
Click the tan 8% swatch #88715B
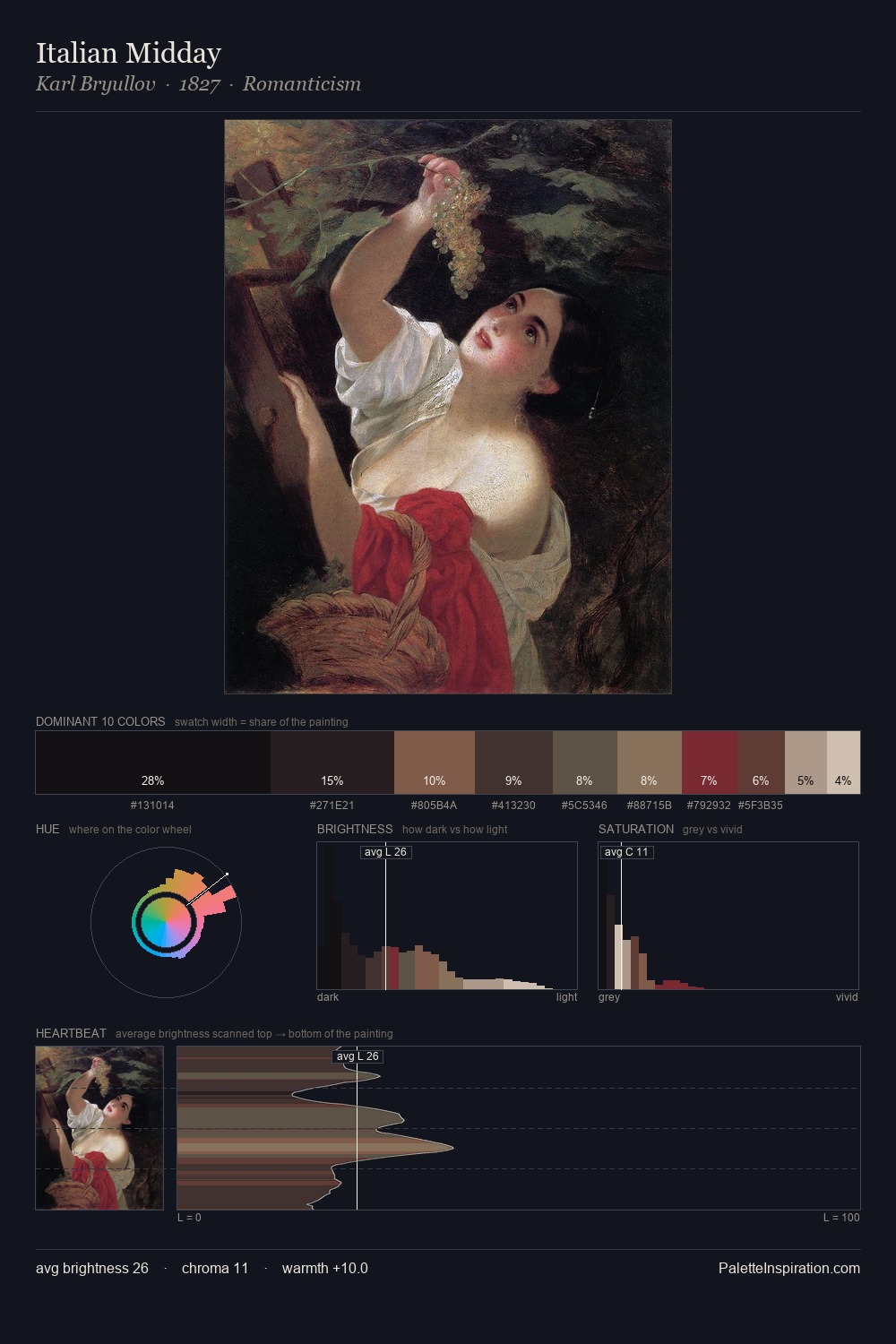(x=650, y=762)
